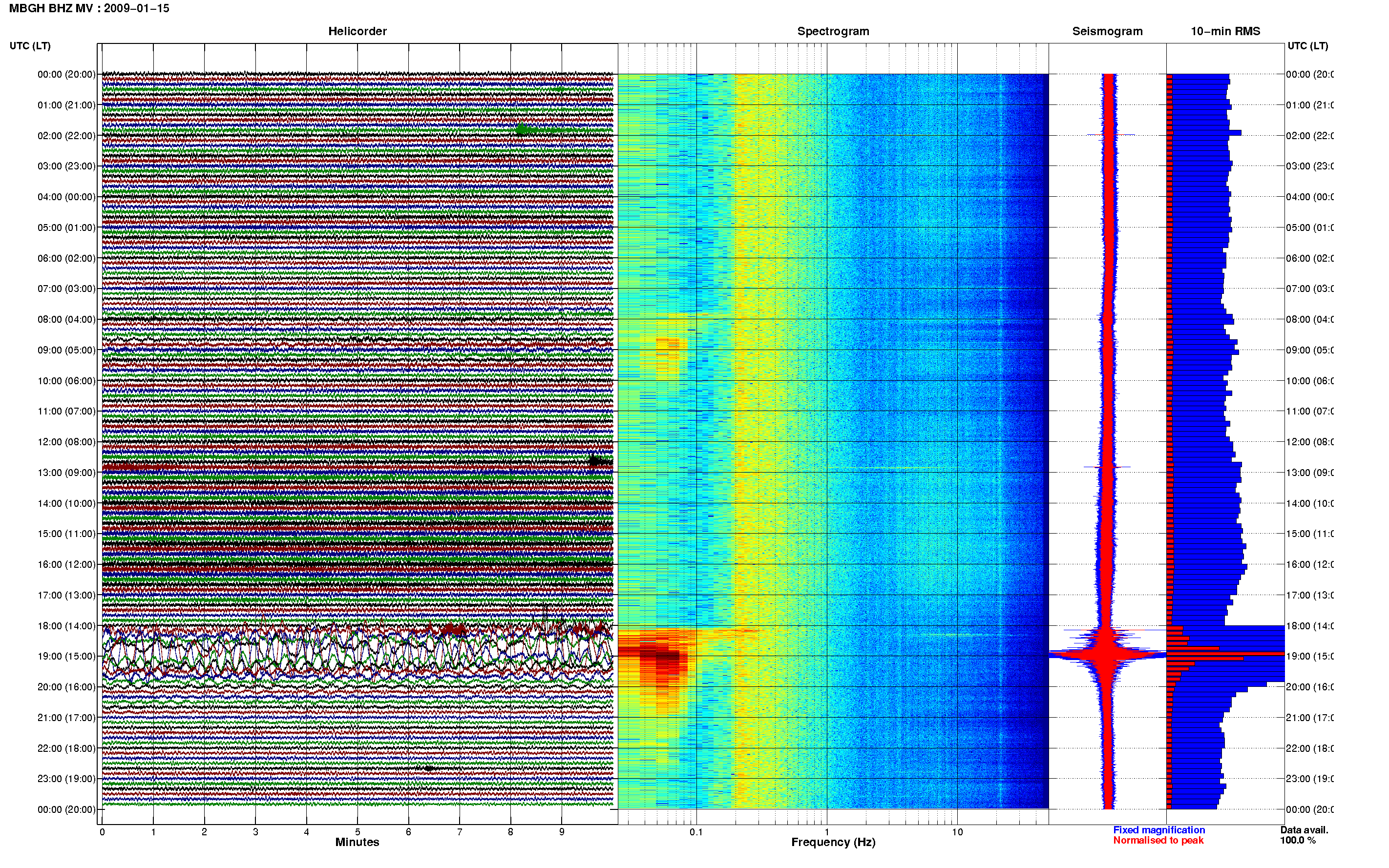Click the left '23:00 (19:00)' time label
The image size is (1389, 868).
66,779
